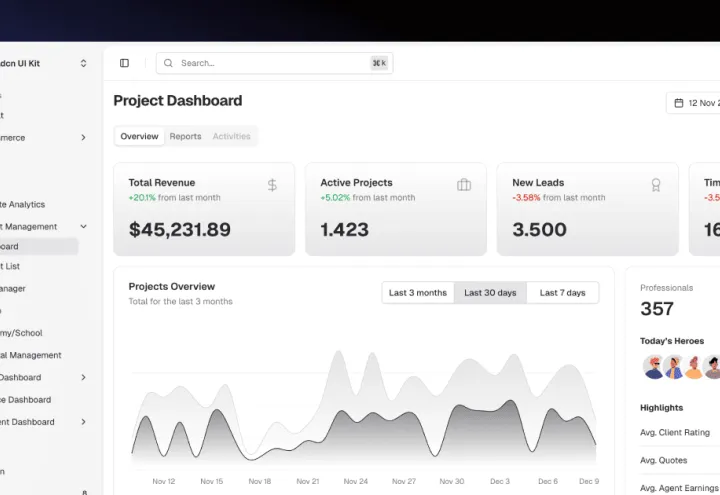
Task: Click the Nov 24 axis label
Action: click(x=356, y=481)
